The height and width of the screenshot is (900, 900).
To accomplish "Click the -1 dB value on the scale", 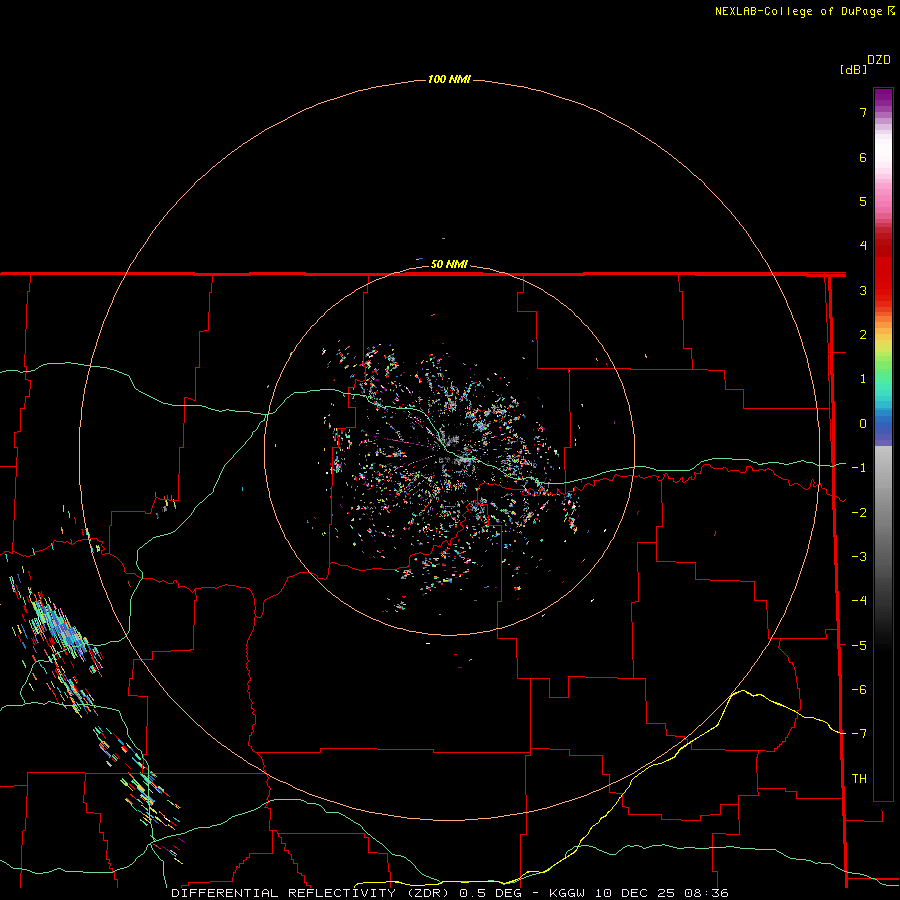I will [x=859, y=468].
